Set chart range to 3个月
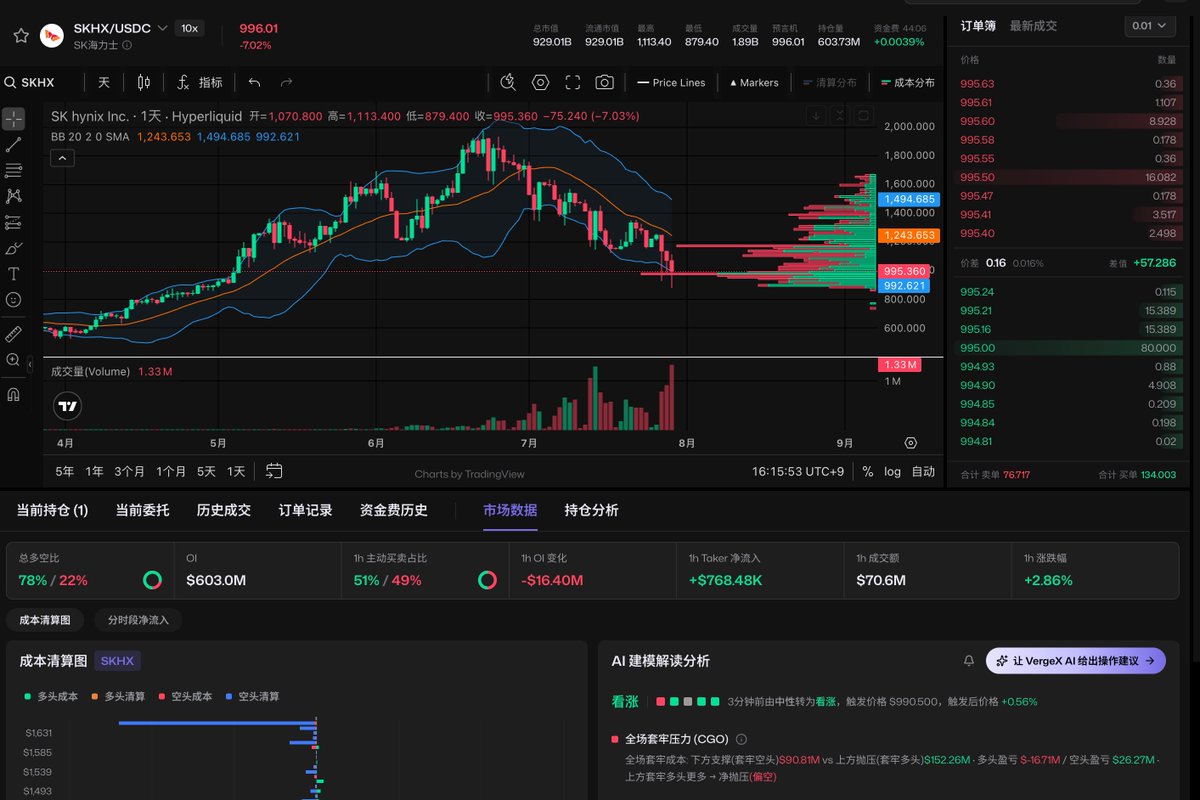This screenshot has height=800, width=1200. pyautogui.click(x=129, y=471)
